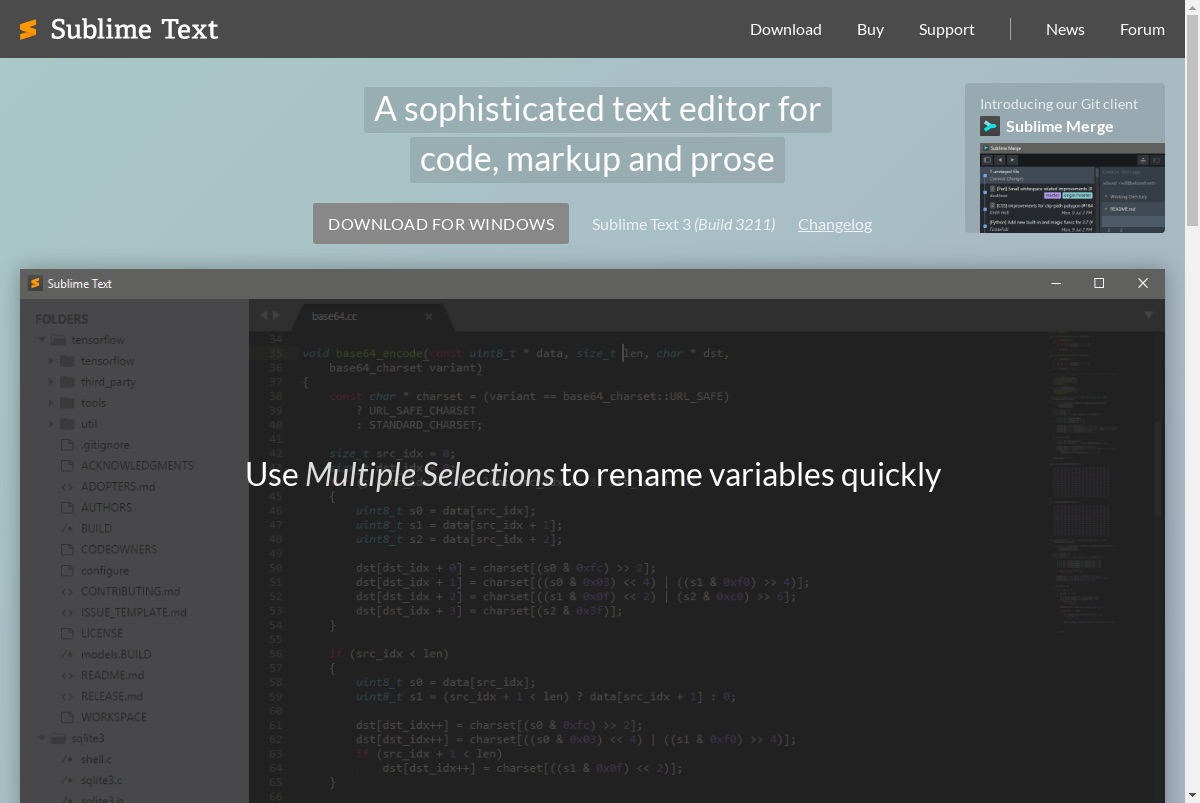This screenshot has width=1200, height=803.
Task: Open the Buy page from navigation
Action: (870, 29)
